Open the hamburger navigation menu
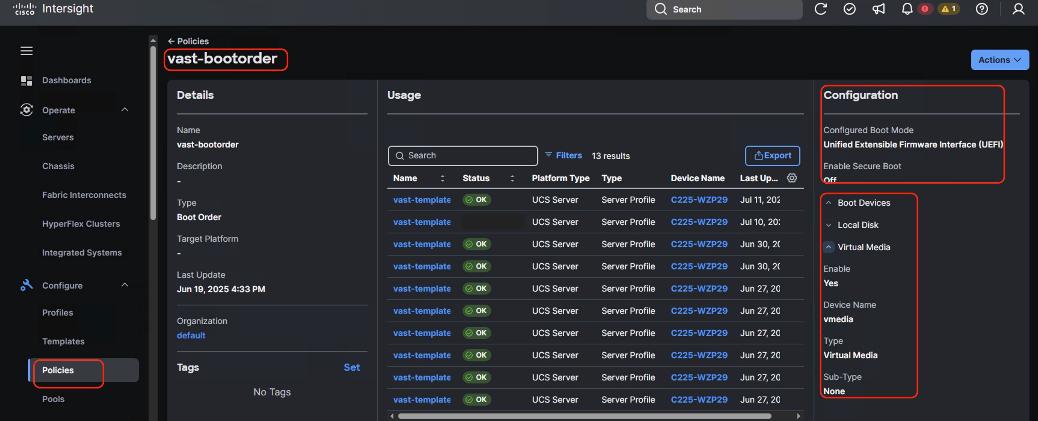 27,51
